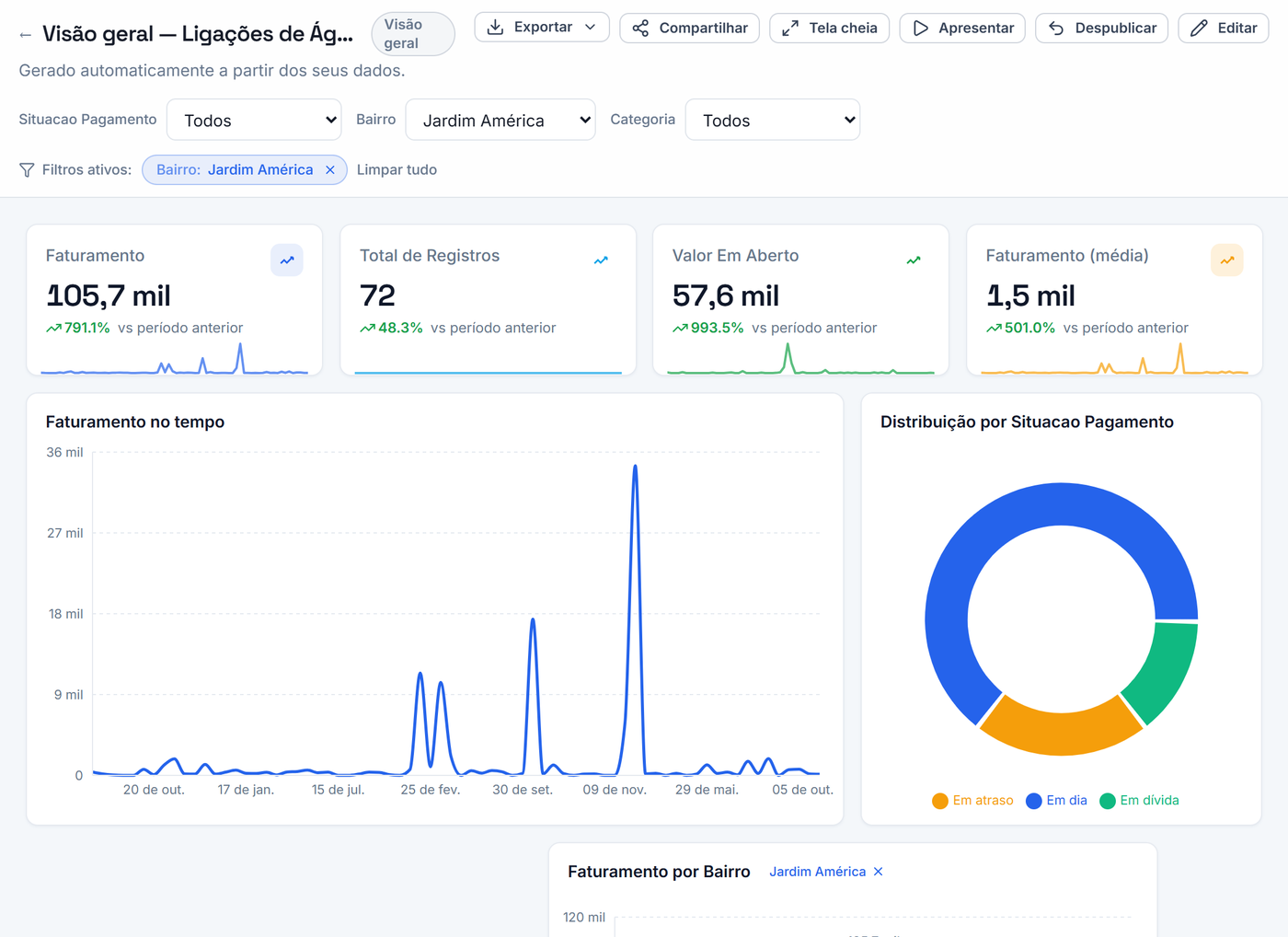Click the 25 de fev. axis label

(x=430, y=790)
